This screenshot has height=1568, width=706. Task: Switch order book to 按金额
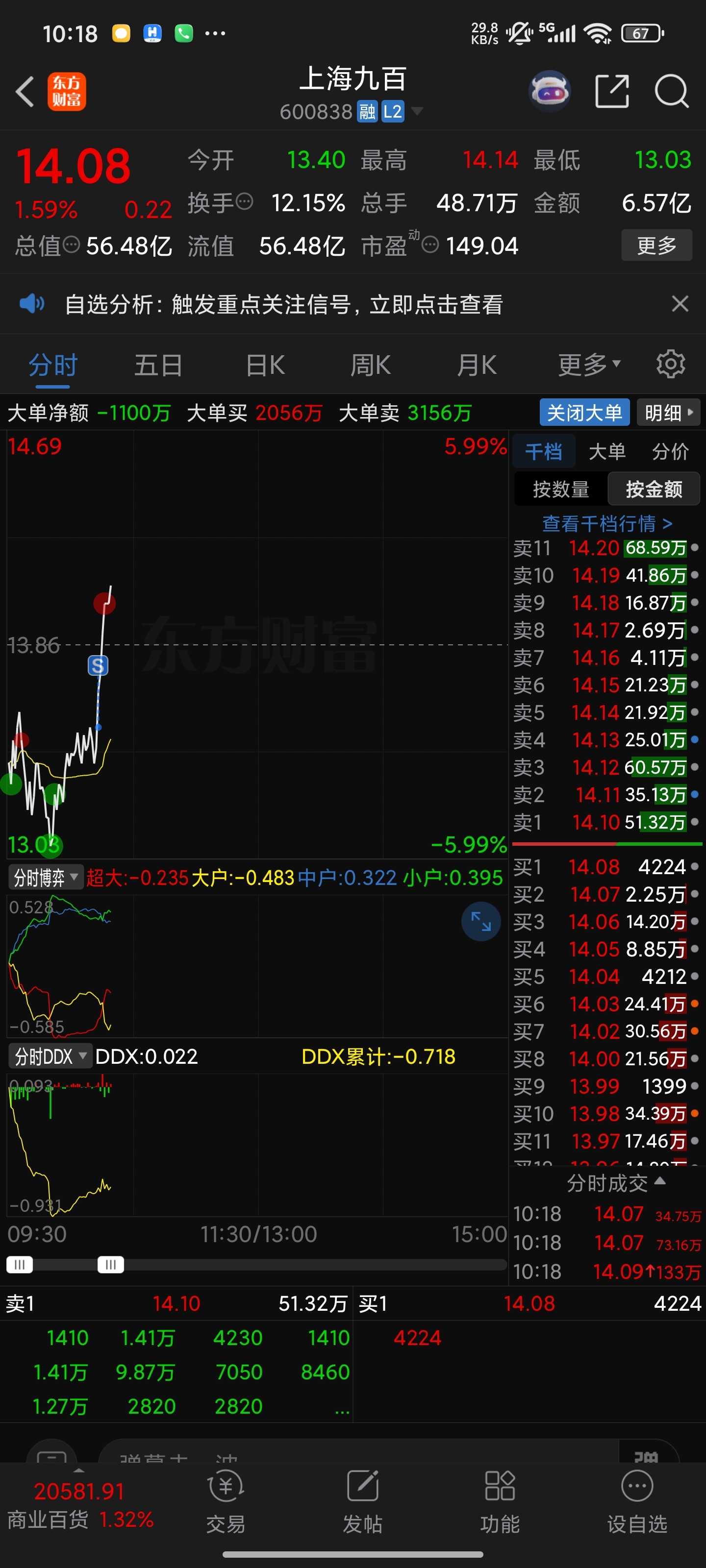coord(654,489)
